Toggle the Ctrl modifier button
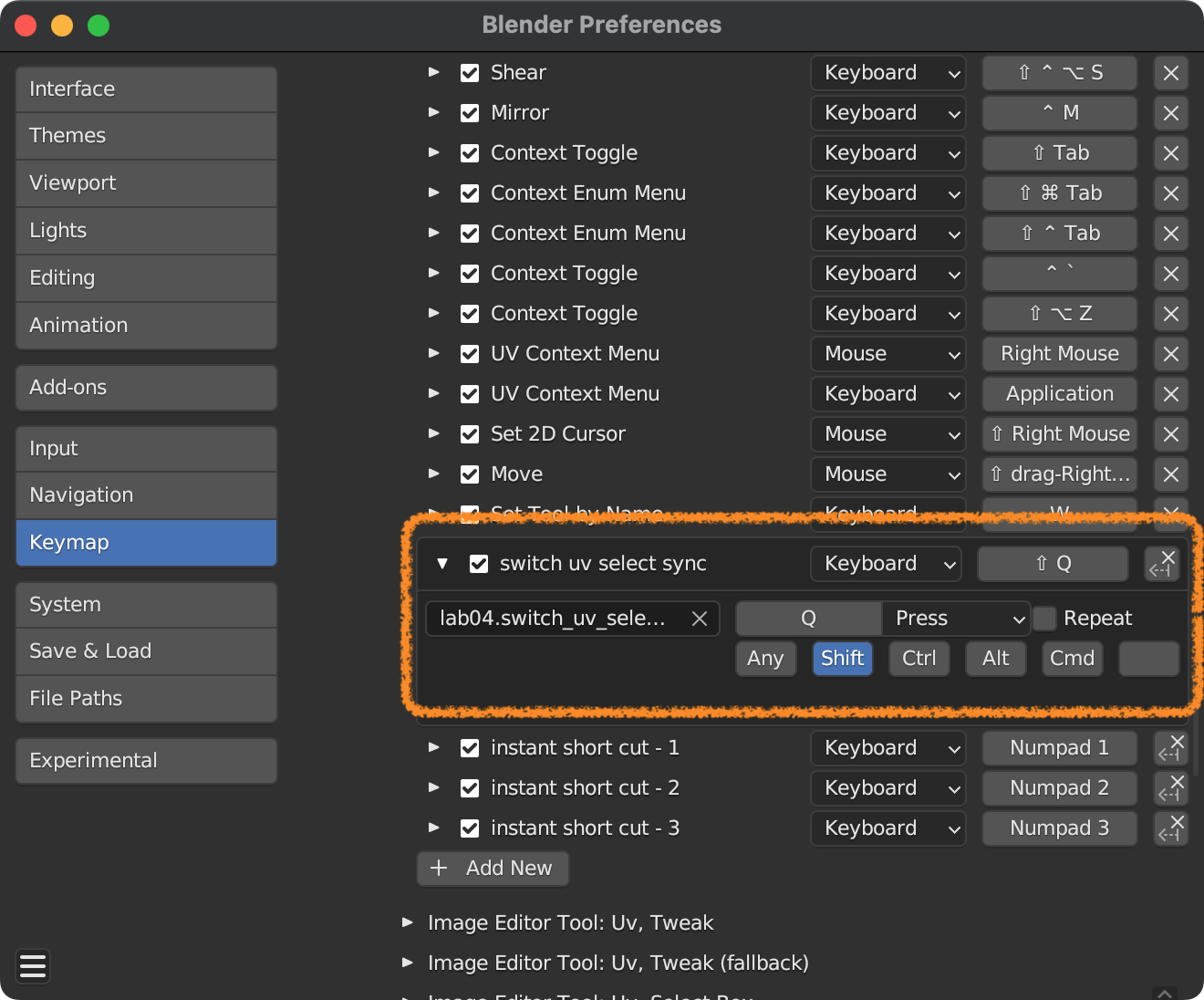Screen dimensions: 1204x1000 click(x=919, y=659)
